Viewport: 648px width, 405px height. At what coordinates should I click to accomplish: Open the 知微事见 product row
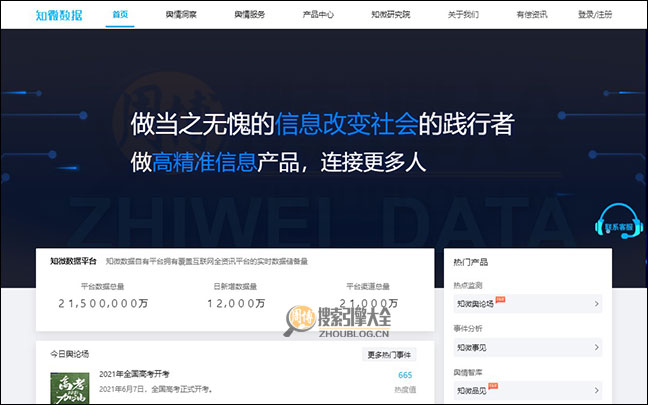pyautogui.click(x=528, y=348)
